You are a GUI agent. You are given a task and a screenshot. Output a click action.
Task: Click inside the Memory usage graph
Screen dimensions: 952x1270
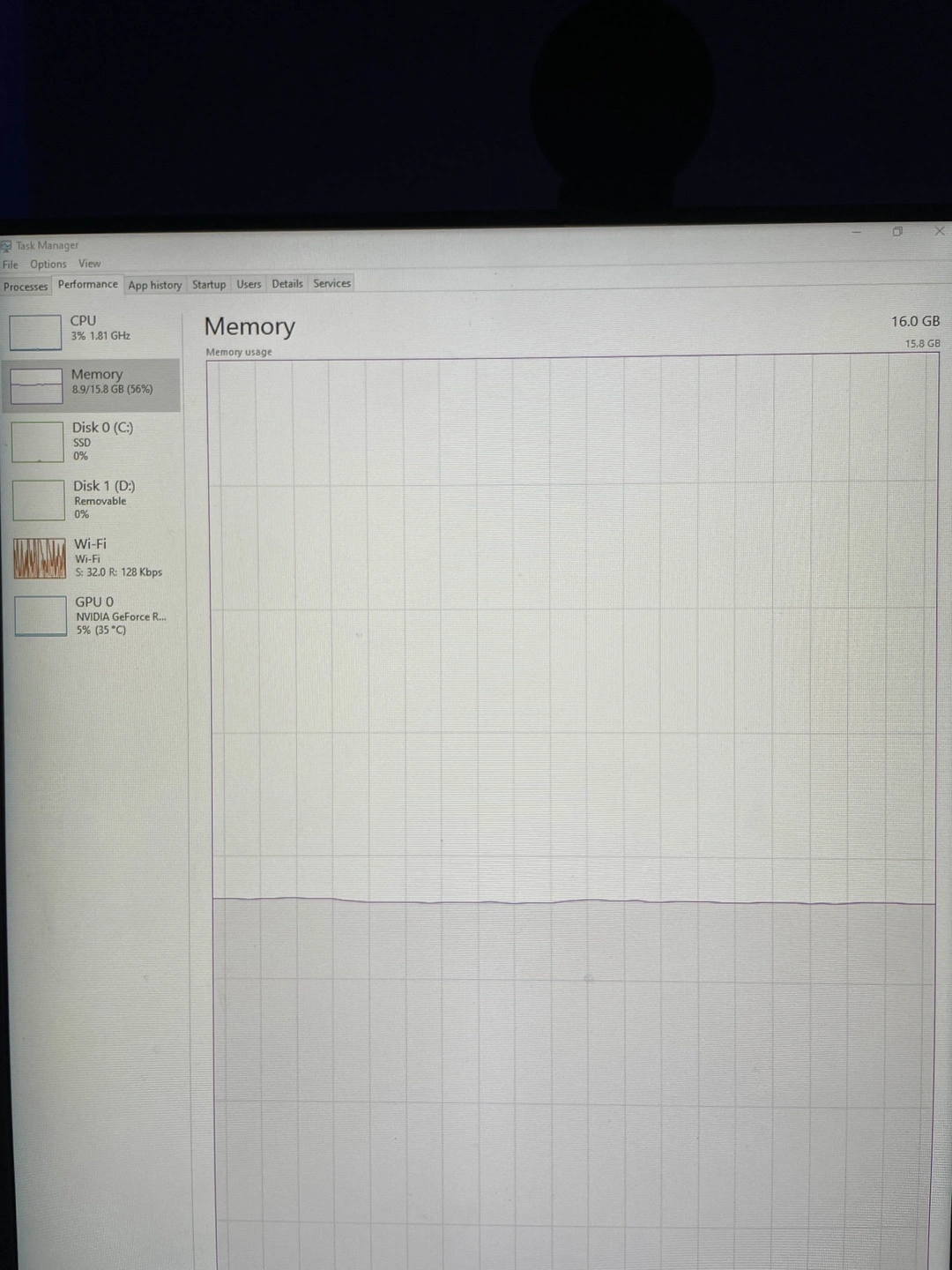point(575,811)
